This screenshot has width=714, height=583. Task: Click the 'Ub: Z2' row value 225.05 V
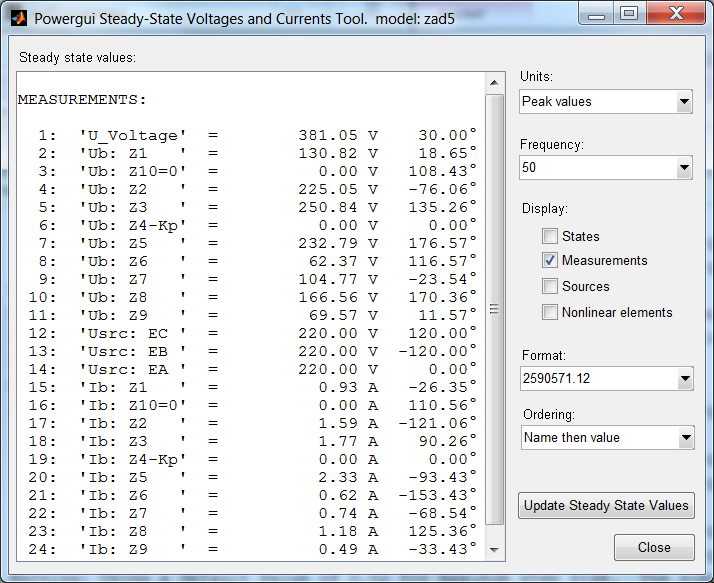coord(338,189)
